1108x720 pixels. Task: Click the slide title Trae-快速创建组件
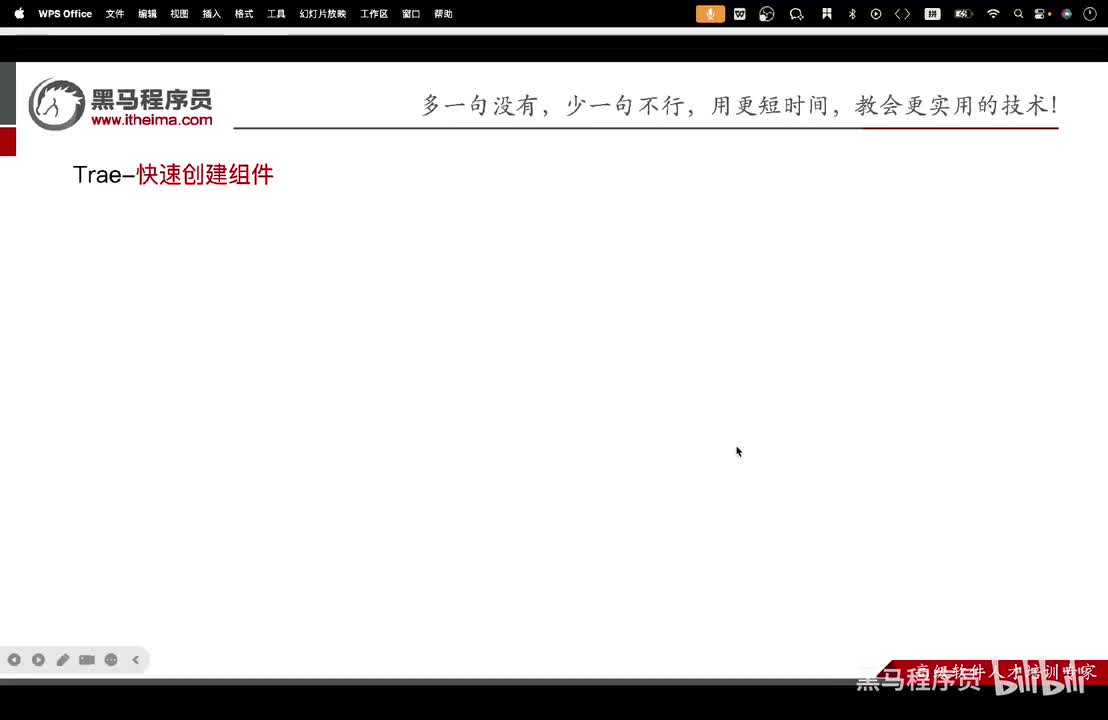(173, 175)
